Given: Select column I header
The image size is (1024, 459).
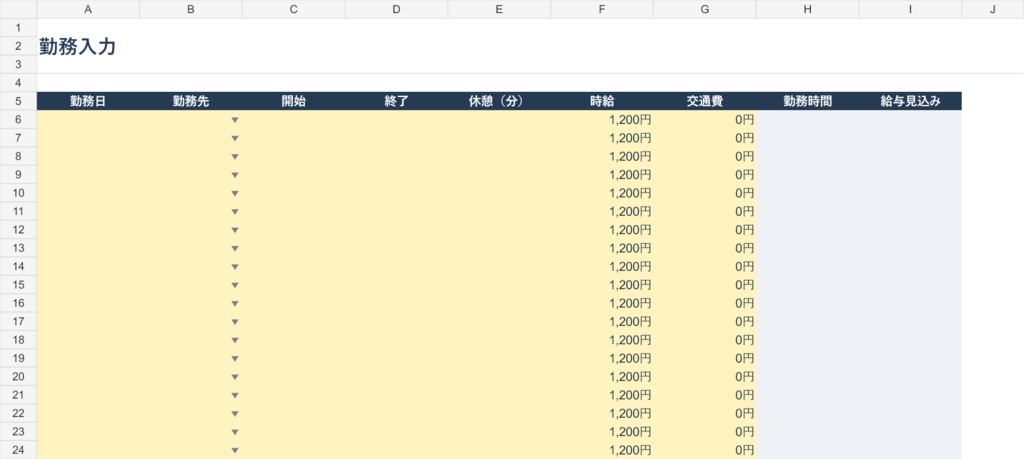Looking at the screenshot, I should pyautogui.click(x=910, y=9).
